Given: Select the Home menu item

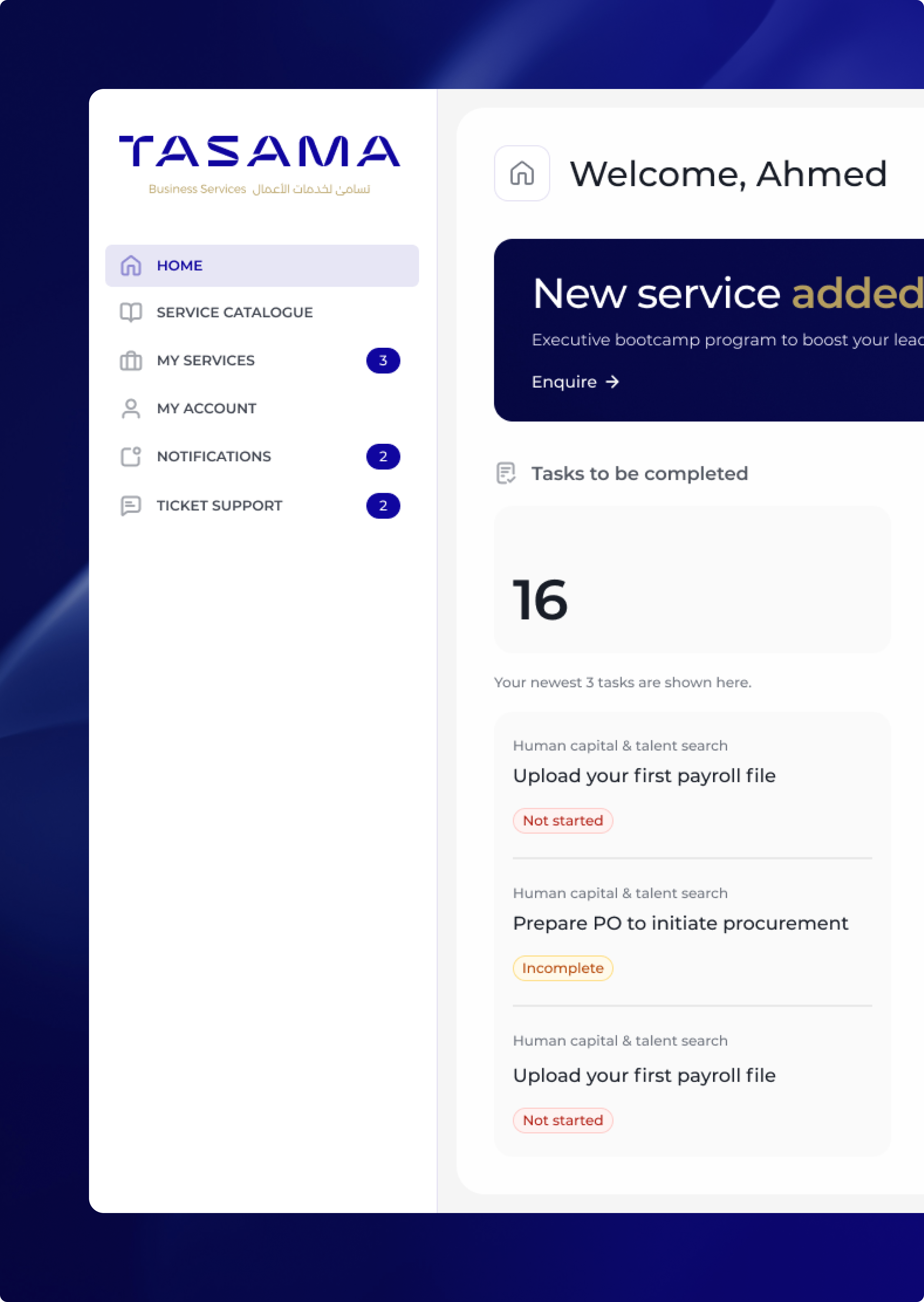Looking at the screenshot, I should pyautogui.click(x=180, y=266).
